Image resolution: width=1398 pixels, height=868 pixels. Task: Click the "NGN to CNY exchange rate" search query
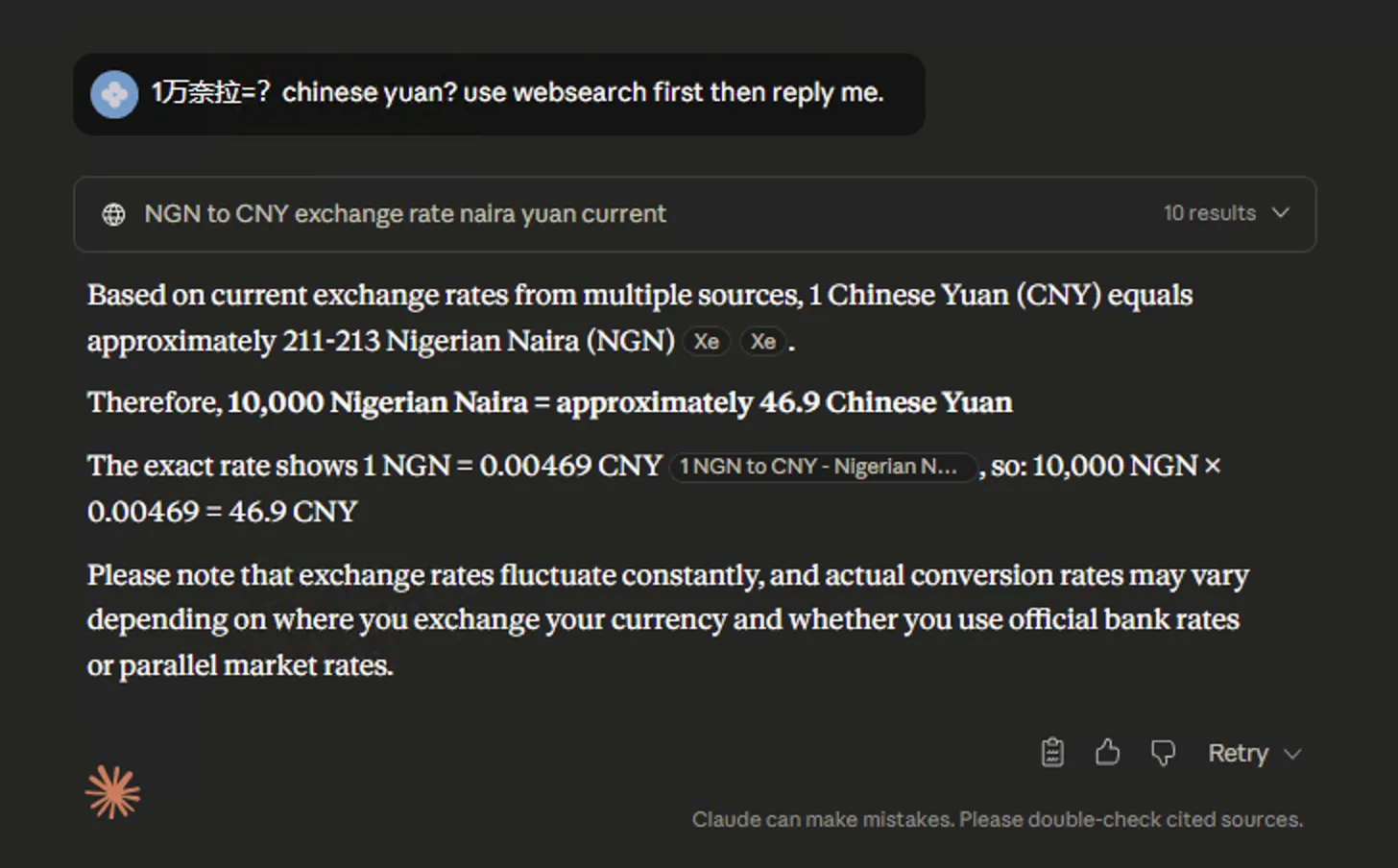(x=404, y=214)
